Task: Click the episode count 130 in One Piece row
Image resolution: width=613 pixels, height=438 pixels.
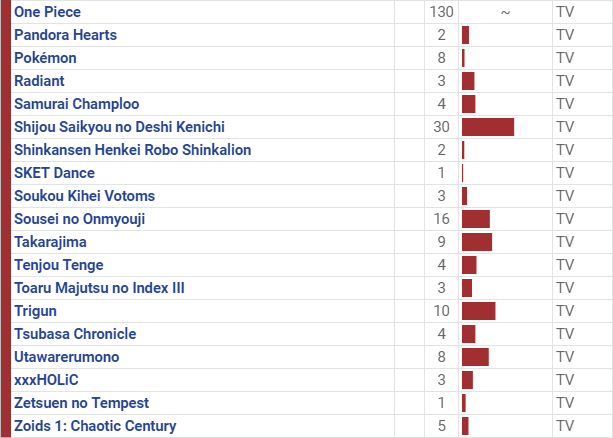Action: click(x=441, y=12)
